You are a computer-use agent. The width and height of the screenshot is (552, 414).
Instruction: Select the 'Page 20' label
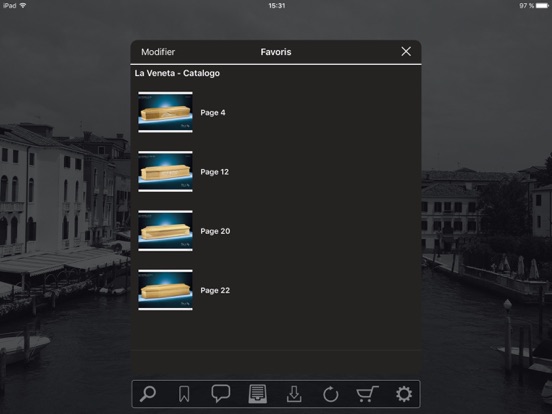[215, 231]
